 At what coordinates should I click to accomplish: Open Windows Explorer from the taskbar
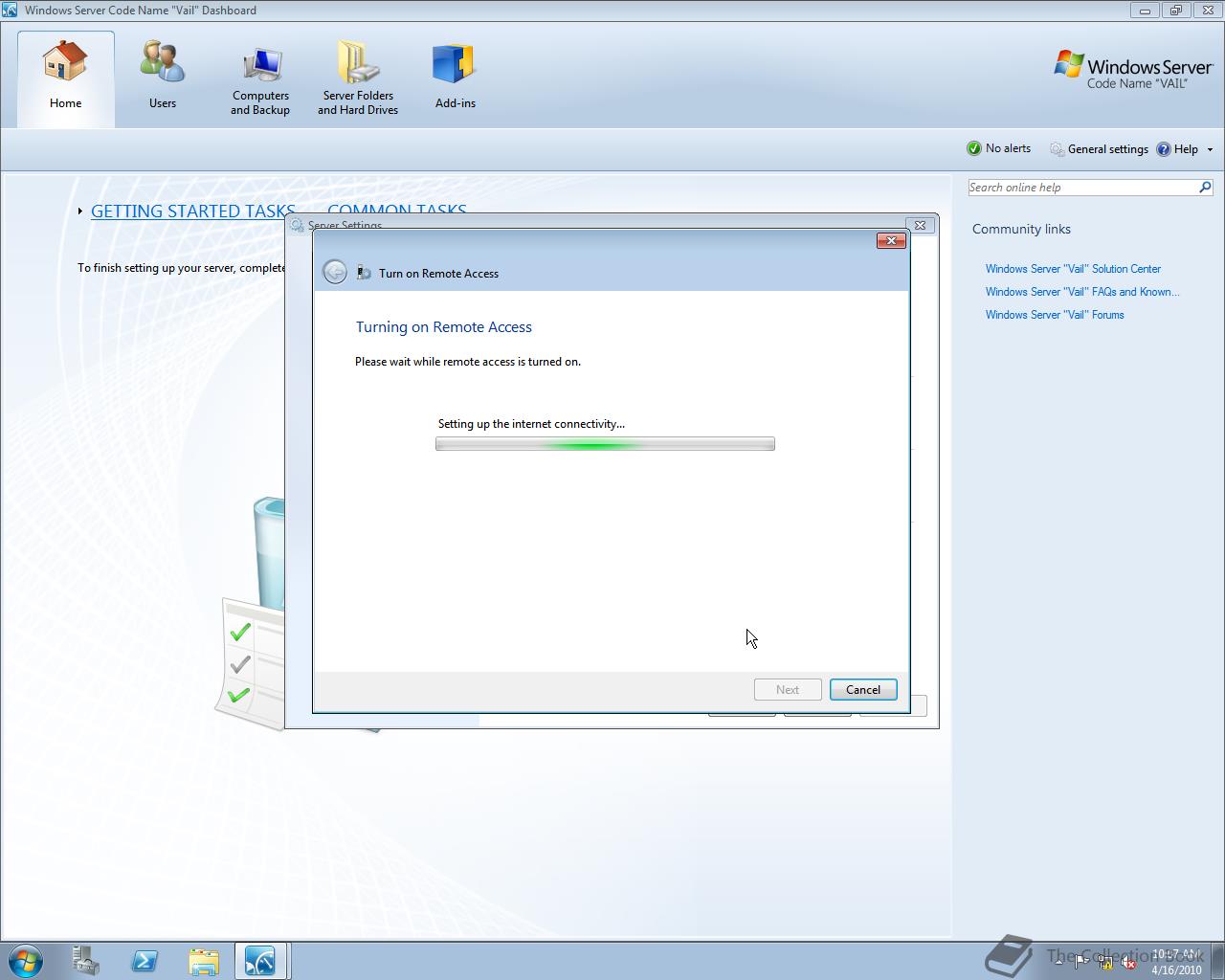click(x=203, y=961)
